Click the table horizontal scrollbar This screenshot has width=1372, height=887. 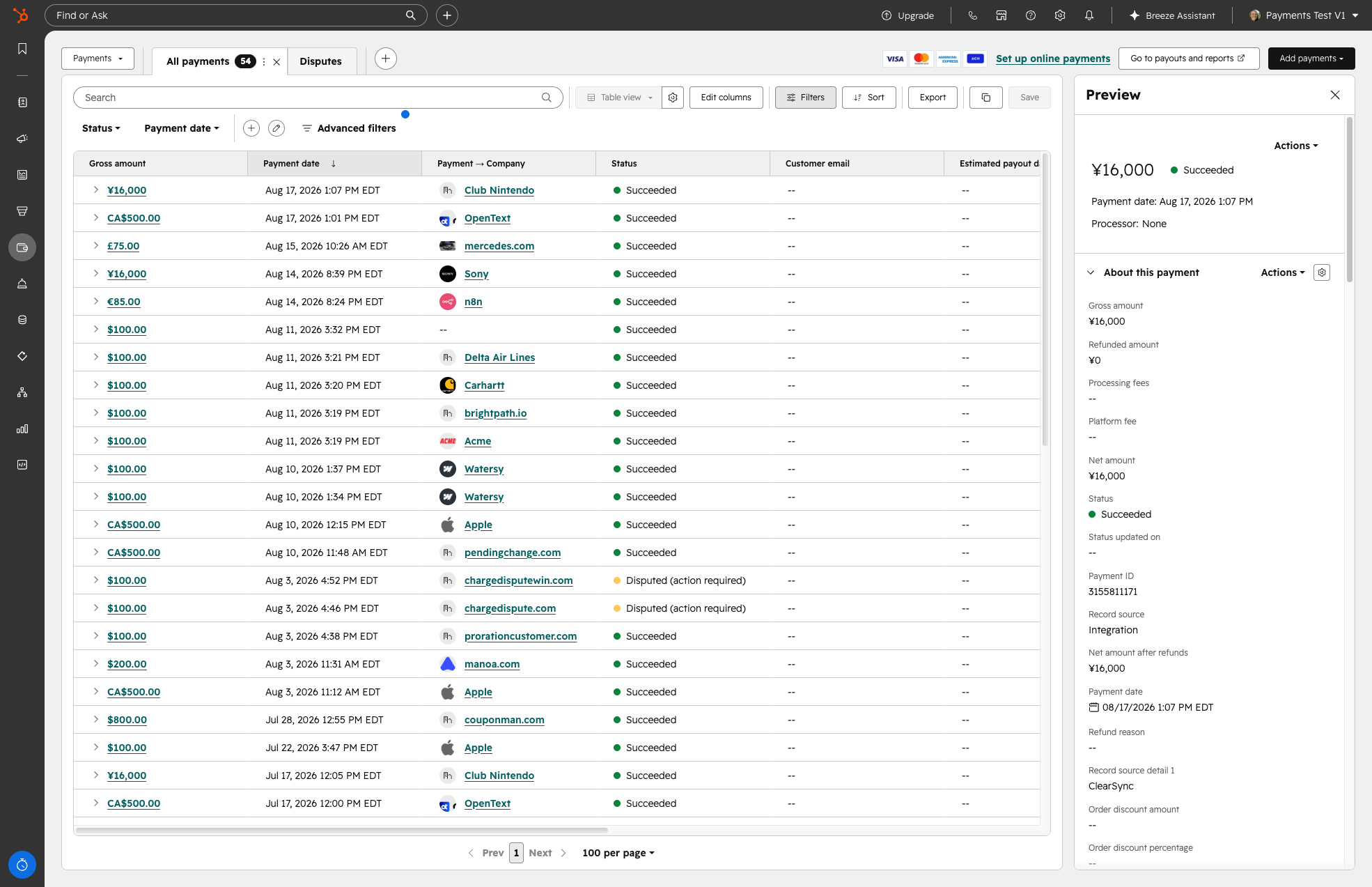[341, 830]
